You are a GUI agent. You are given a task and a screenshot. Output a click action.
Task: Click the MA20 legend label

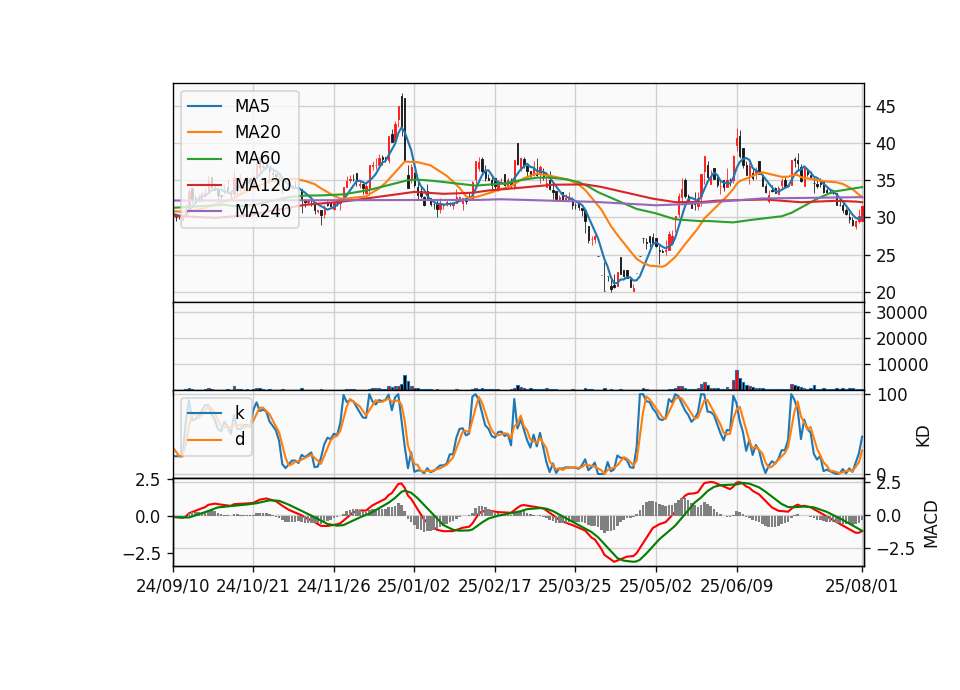point(257,132)
